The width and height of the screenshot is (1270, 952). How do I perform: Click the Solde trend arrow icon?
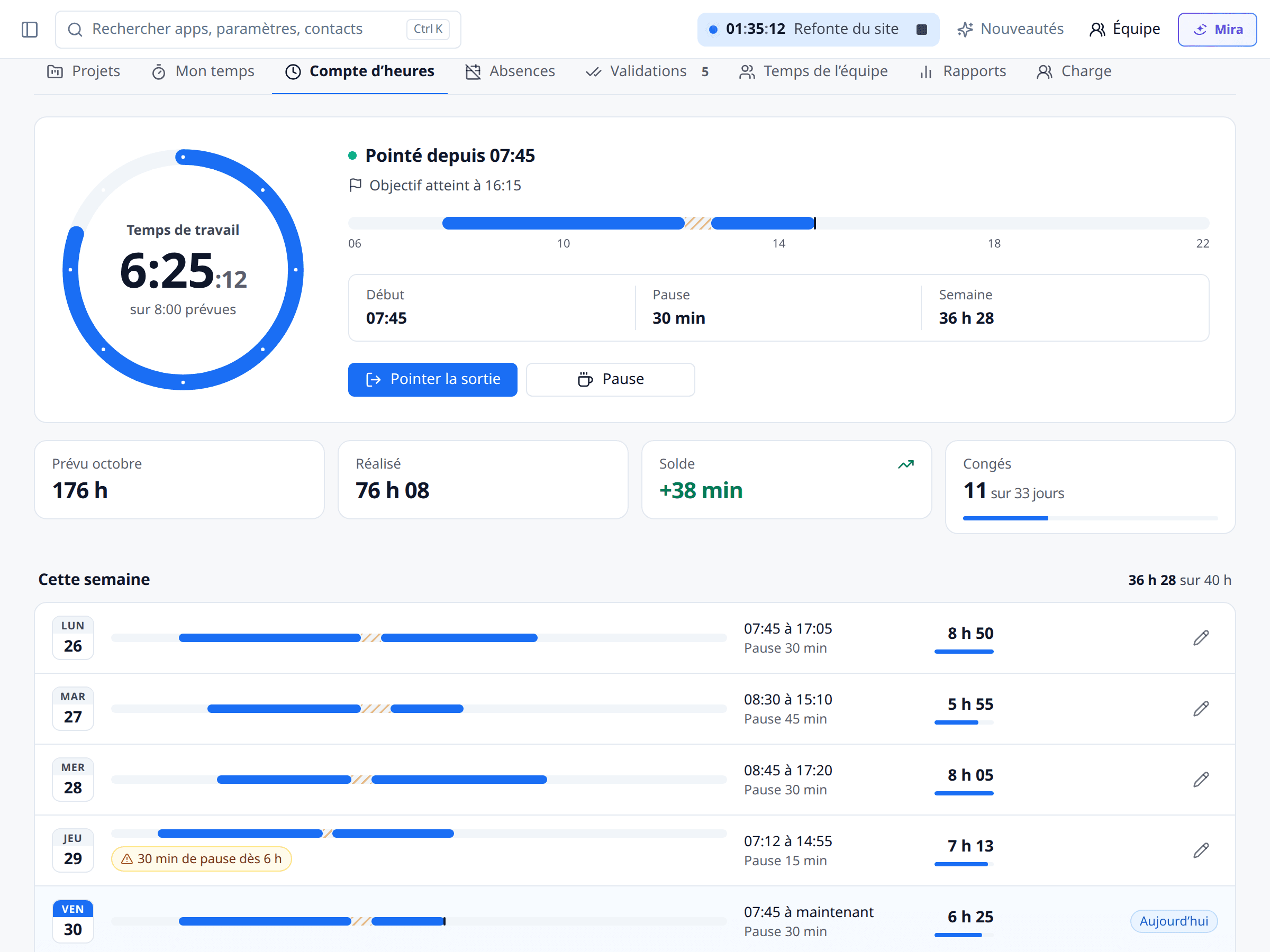(x=905, y=464)
